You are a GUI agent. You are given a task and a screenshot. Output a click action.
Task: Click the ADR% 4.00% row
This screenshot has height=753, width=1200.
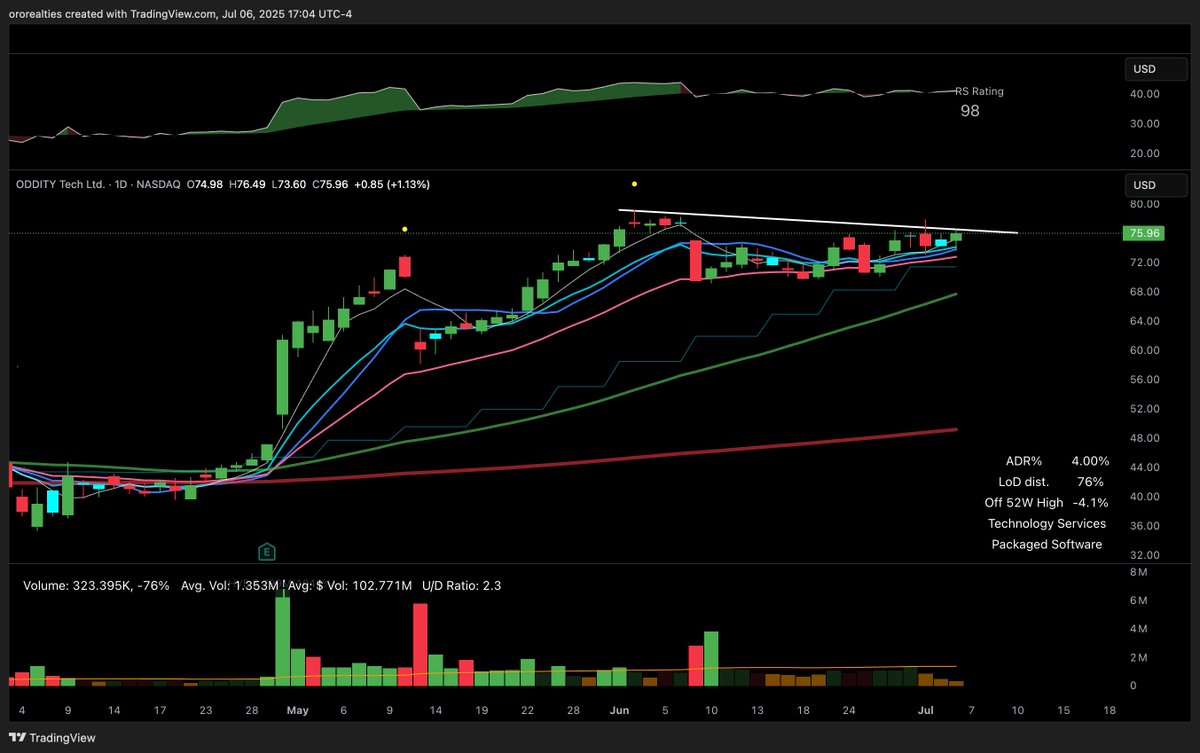1058,461
